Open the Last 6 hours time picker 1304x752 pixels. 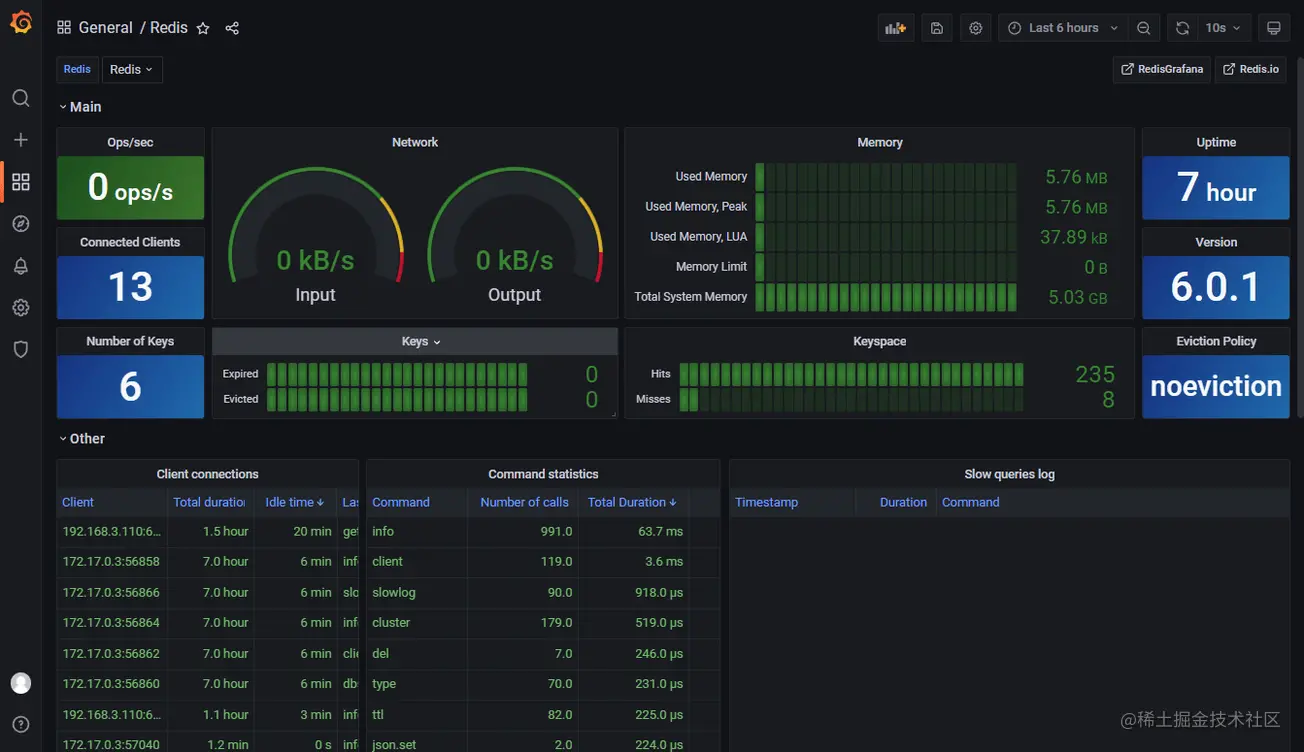(x=1064, y=28)
